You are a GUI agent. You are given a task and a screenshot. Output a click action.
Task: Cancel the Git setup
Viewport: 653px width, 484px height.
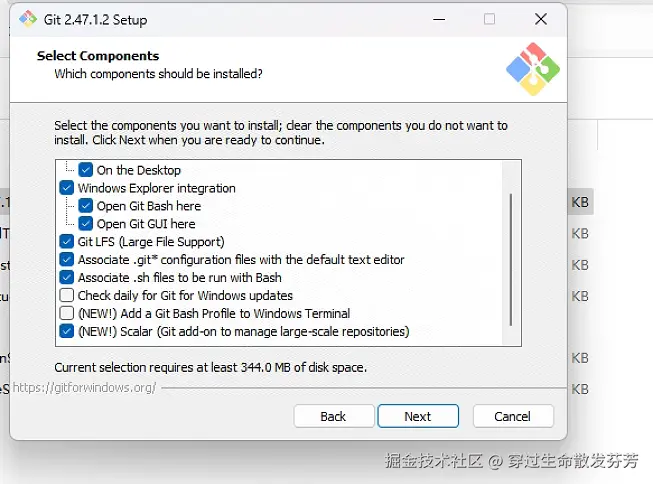[x=512, y=416]
